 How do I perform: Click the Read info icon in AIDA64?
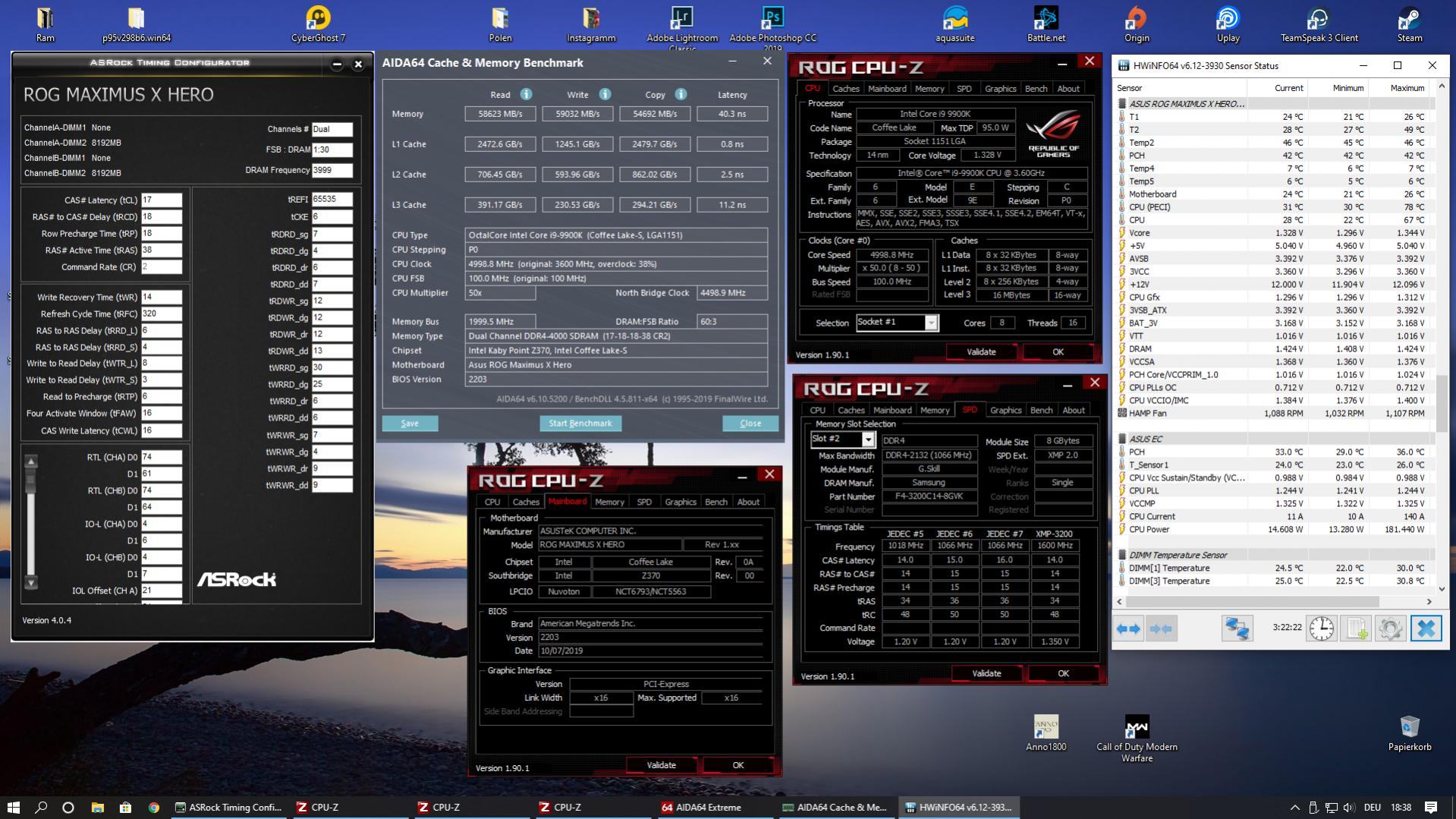click(x=526, y=94)
